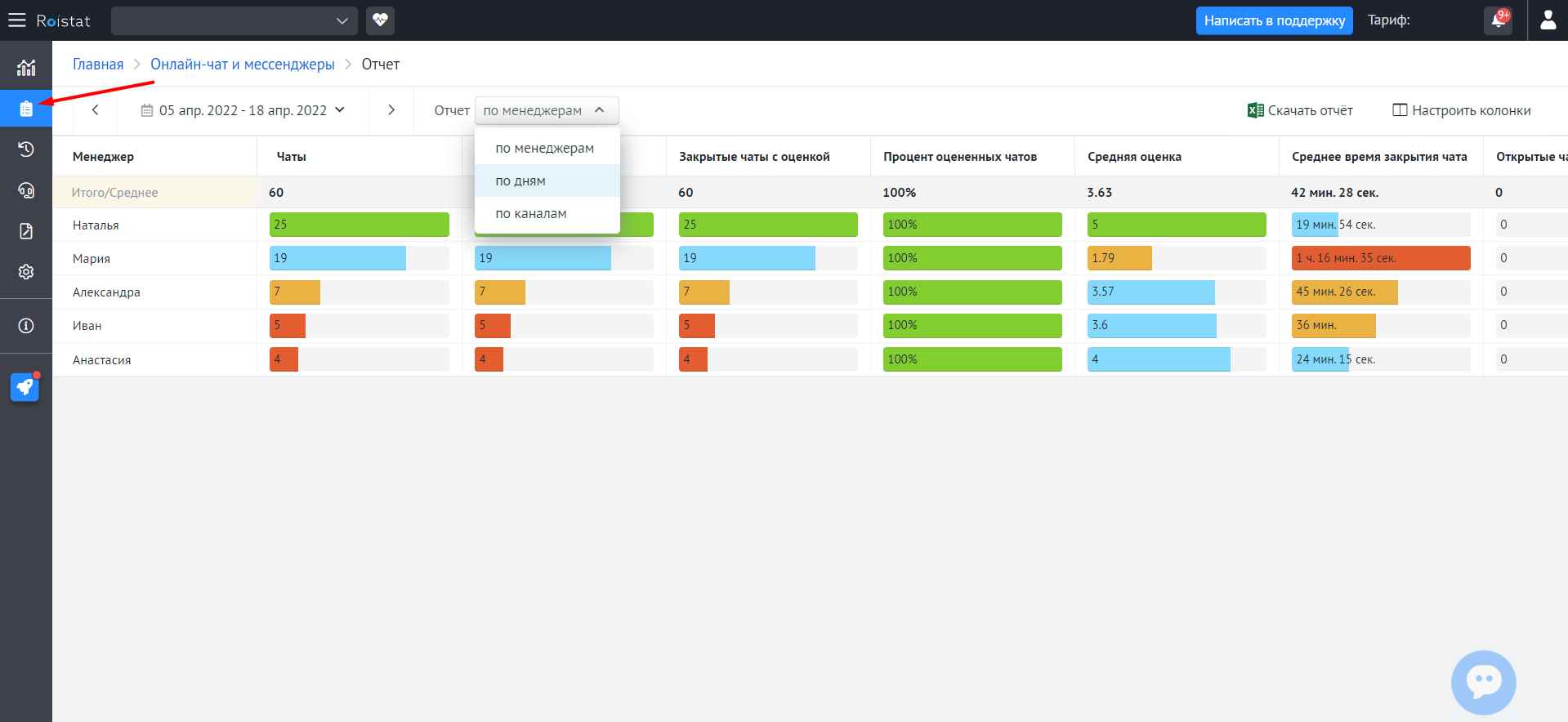Open the date range picker
Viewport: 1568px width, 722px height.
click(x=243, y=110)
